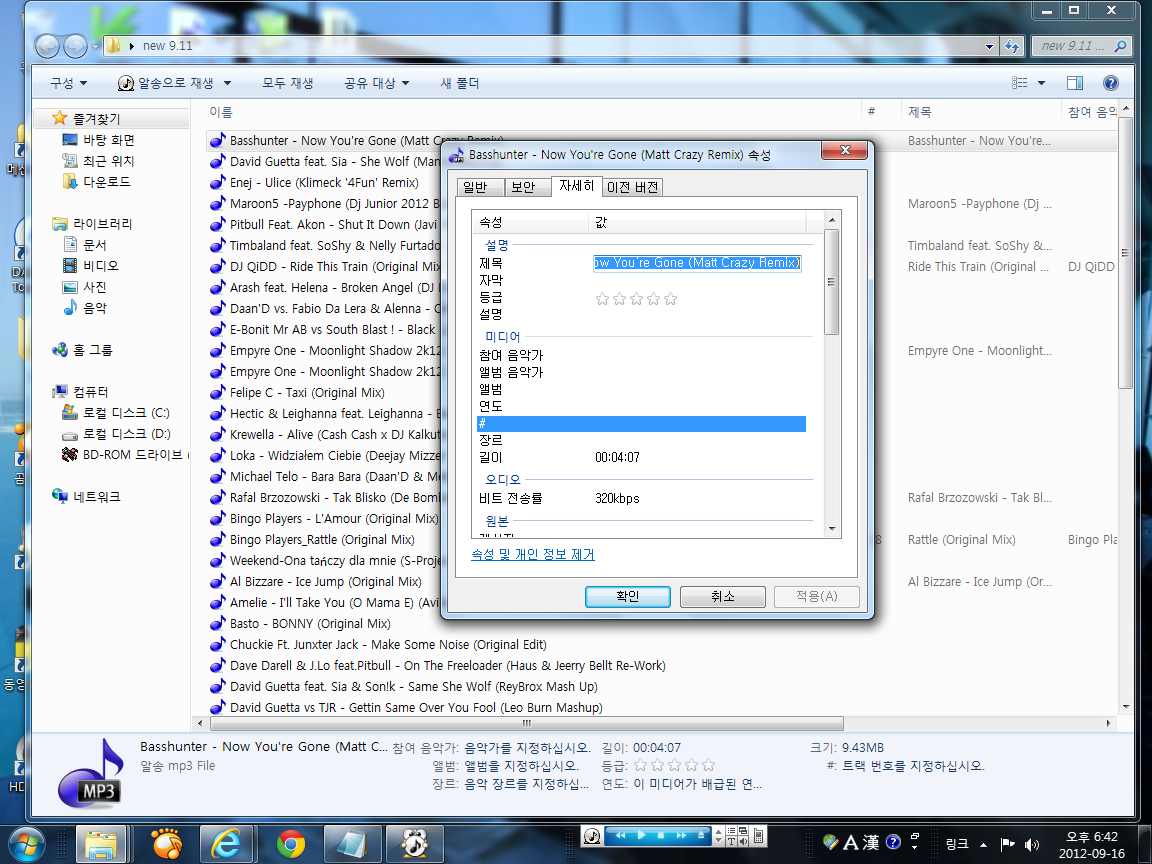Play track in taskbar mini player
Screen dimensions: 1152x864
[641, 835]
